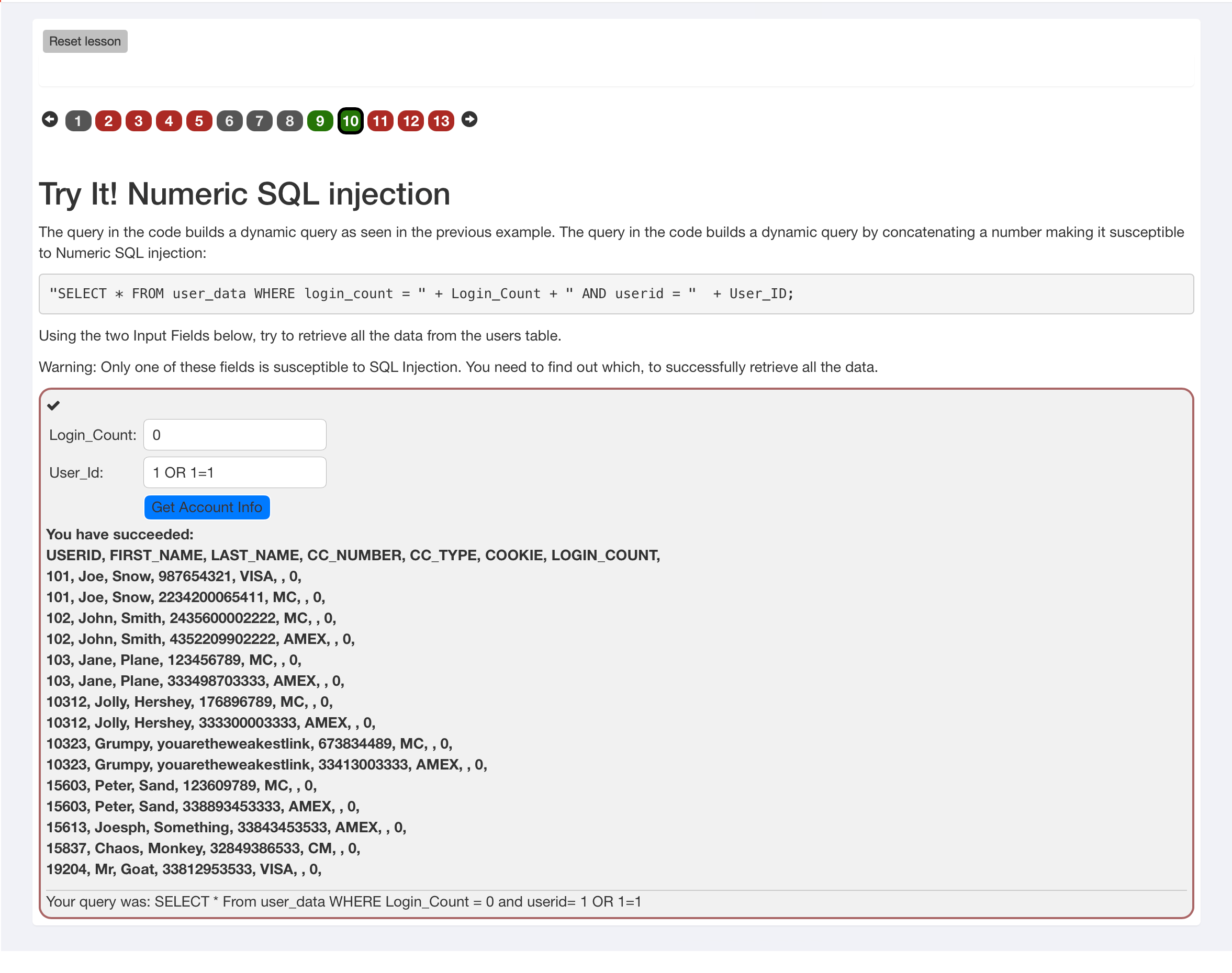This screenshot has height=973, width=1232.
Task: Go to next lesson page arrow
Action: tap(469, 120)
